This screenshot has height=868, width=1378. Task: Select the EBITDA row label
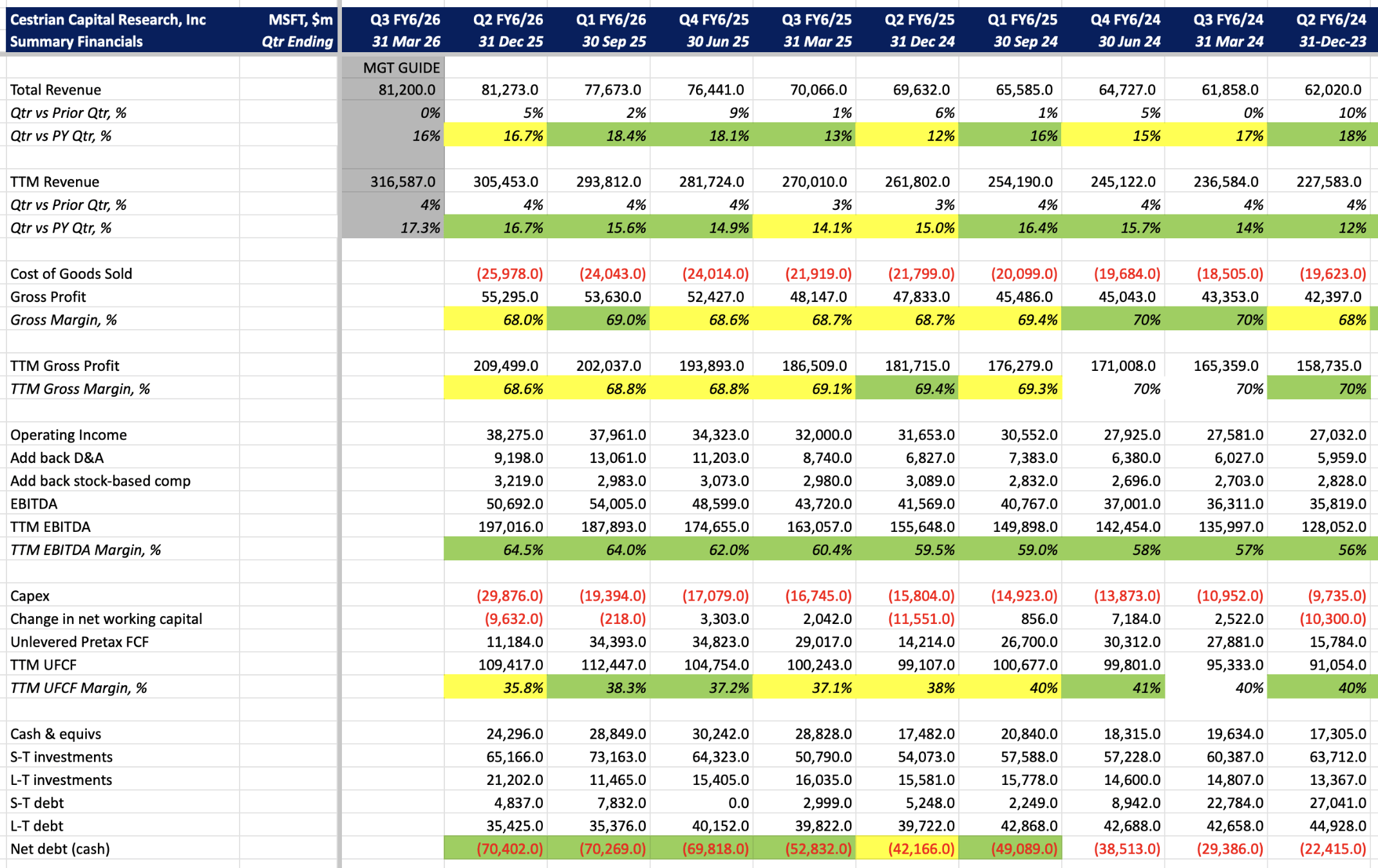tap(34, 504)
